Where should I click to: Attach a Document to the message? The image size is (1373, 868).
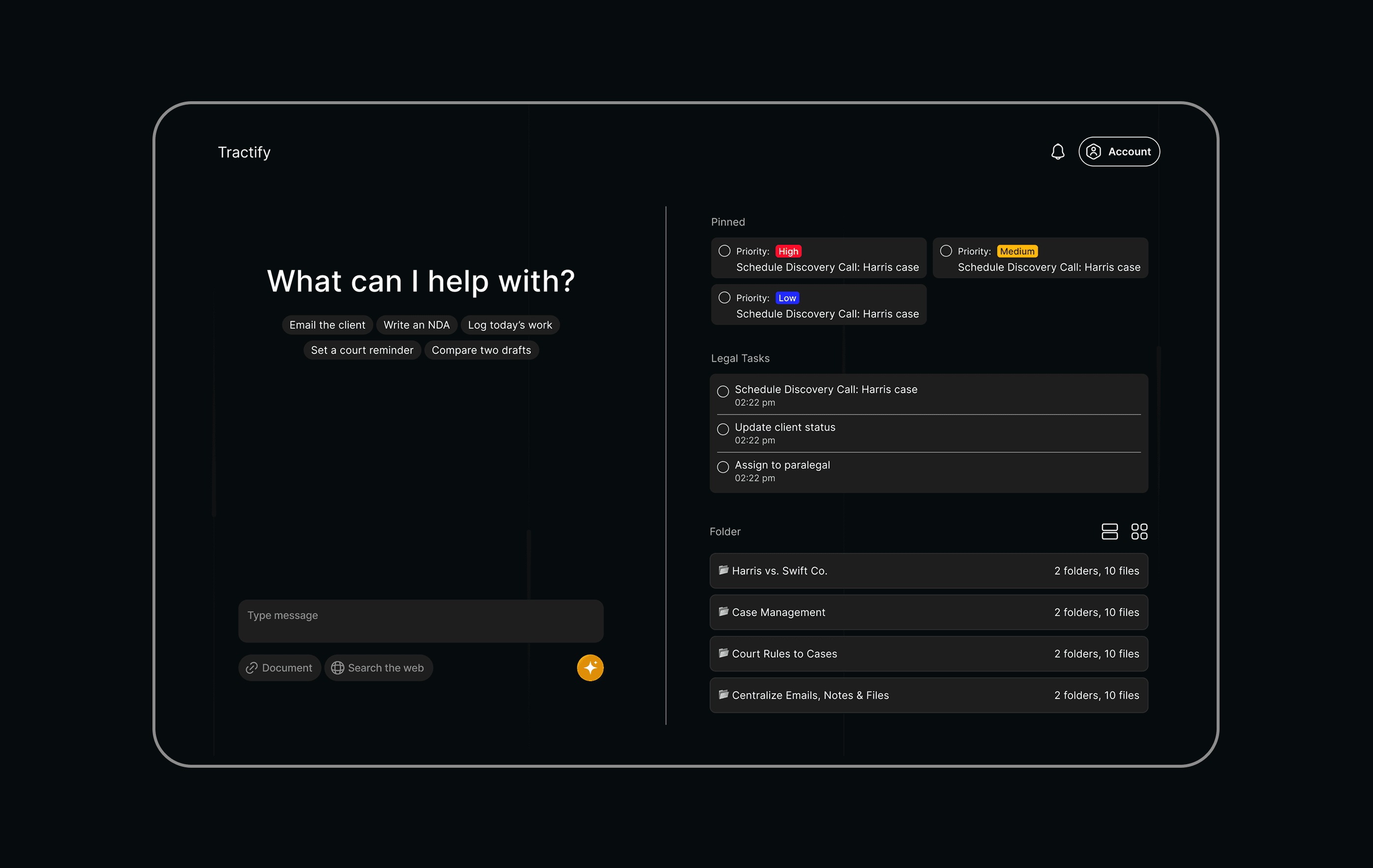(x=279, y=667)
